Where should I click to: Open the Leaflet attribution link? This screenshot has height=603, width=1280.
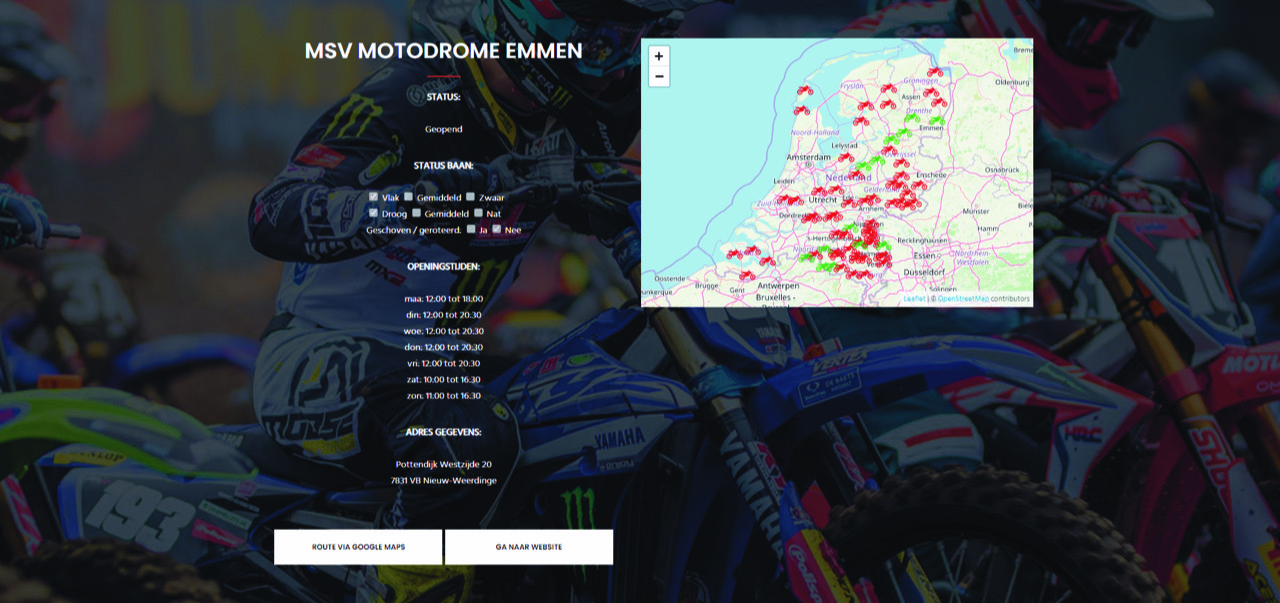[x=914, y=298]
